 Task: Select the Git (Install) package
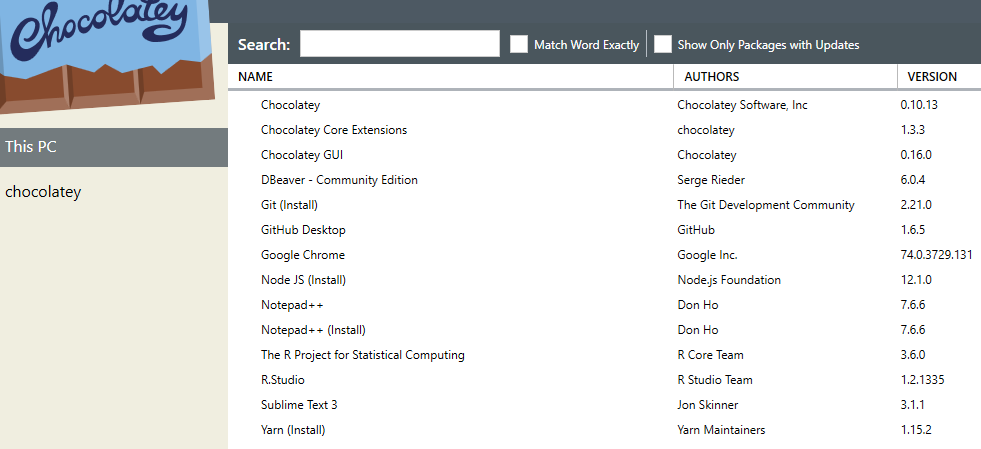point(604,205)
